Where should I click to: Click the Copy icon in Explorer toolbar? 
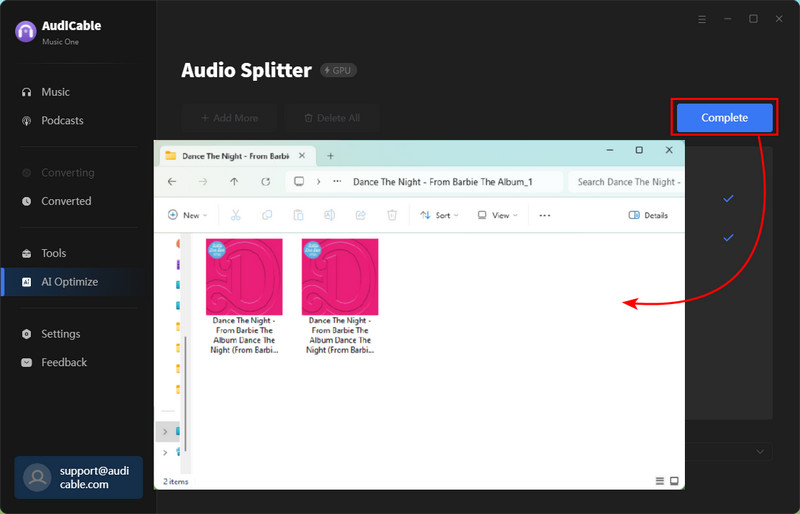pyautogui.click(x=267, y=215)
